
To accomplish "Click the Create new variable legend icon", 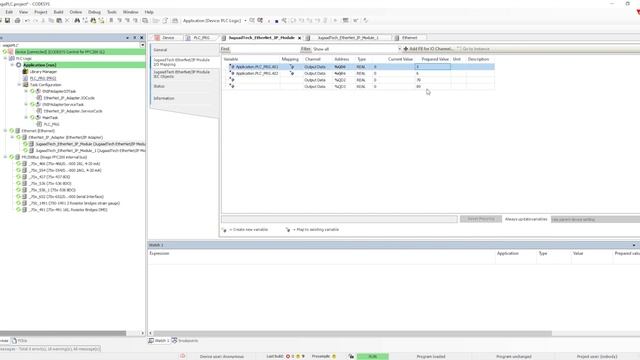I will [x=224, y=230].
